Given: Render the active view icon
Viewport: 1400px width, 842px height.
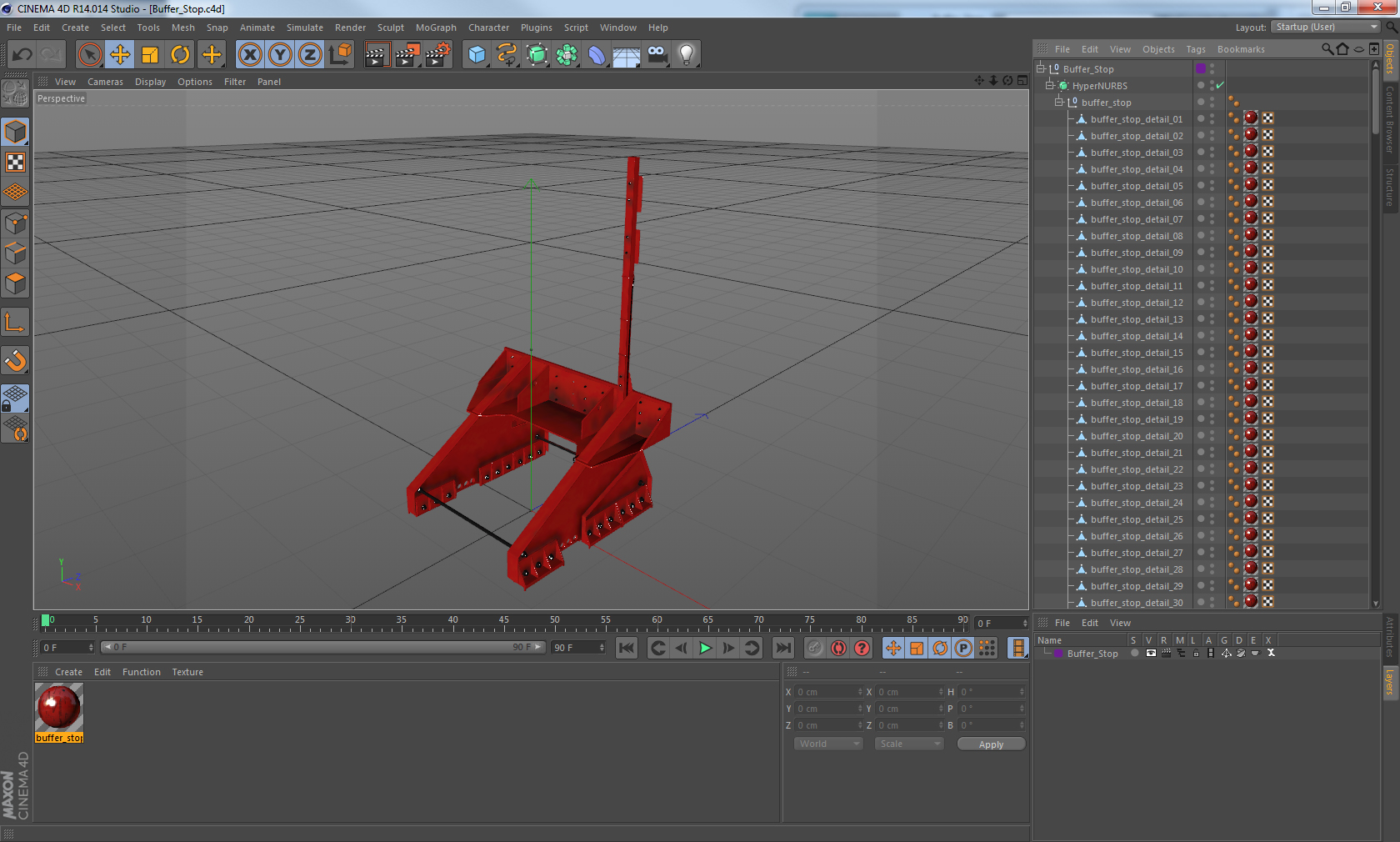Looking at the screenshot, I should (377, 55).
